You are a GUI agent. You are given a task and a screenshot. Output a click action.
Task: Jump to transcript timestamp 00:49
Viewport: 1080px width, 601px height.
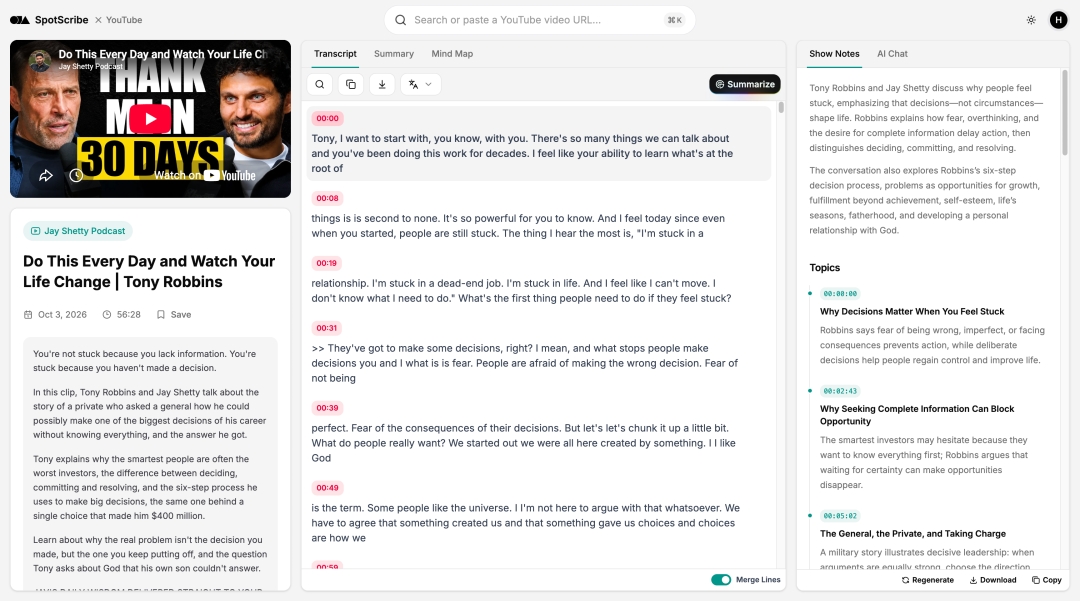pos(327,487)
